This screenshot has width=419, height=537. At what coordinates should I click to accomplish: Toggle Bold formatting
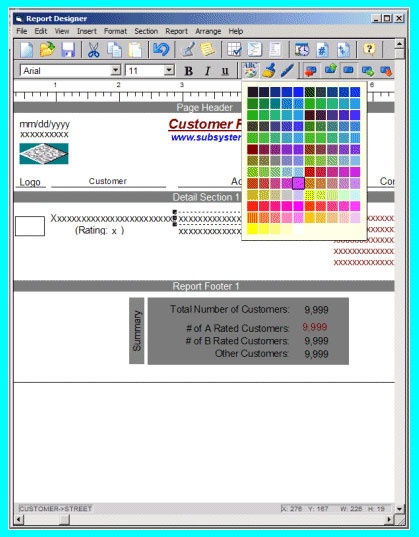[188, 71]
